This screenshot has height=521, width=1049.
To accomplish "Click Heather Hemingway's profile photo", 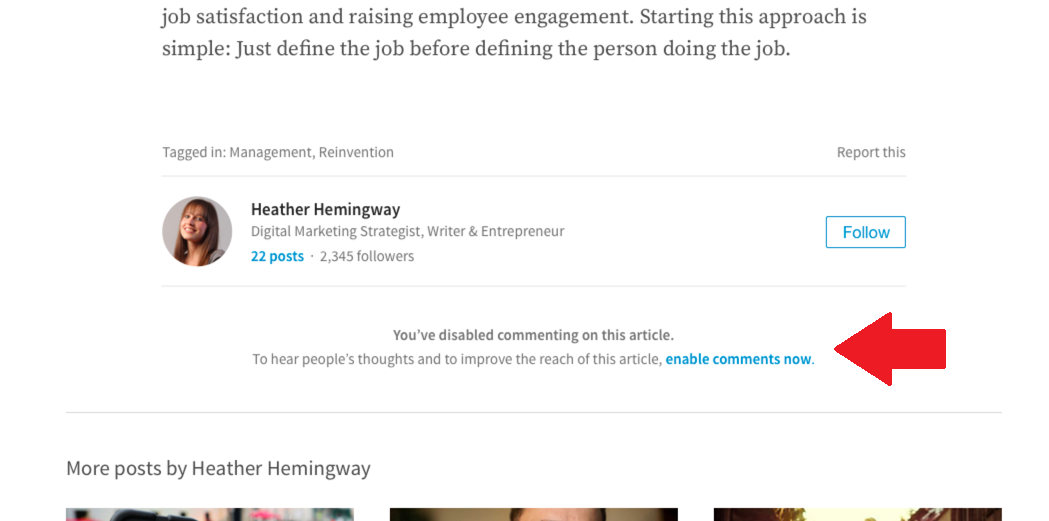I will point(197,231).
